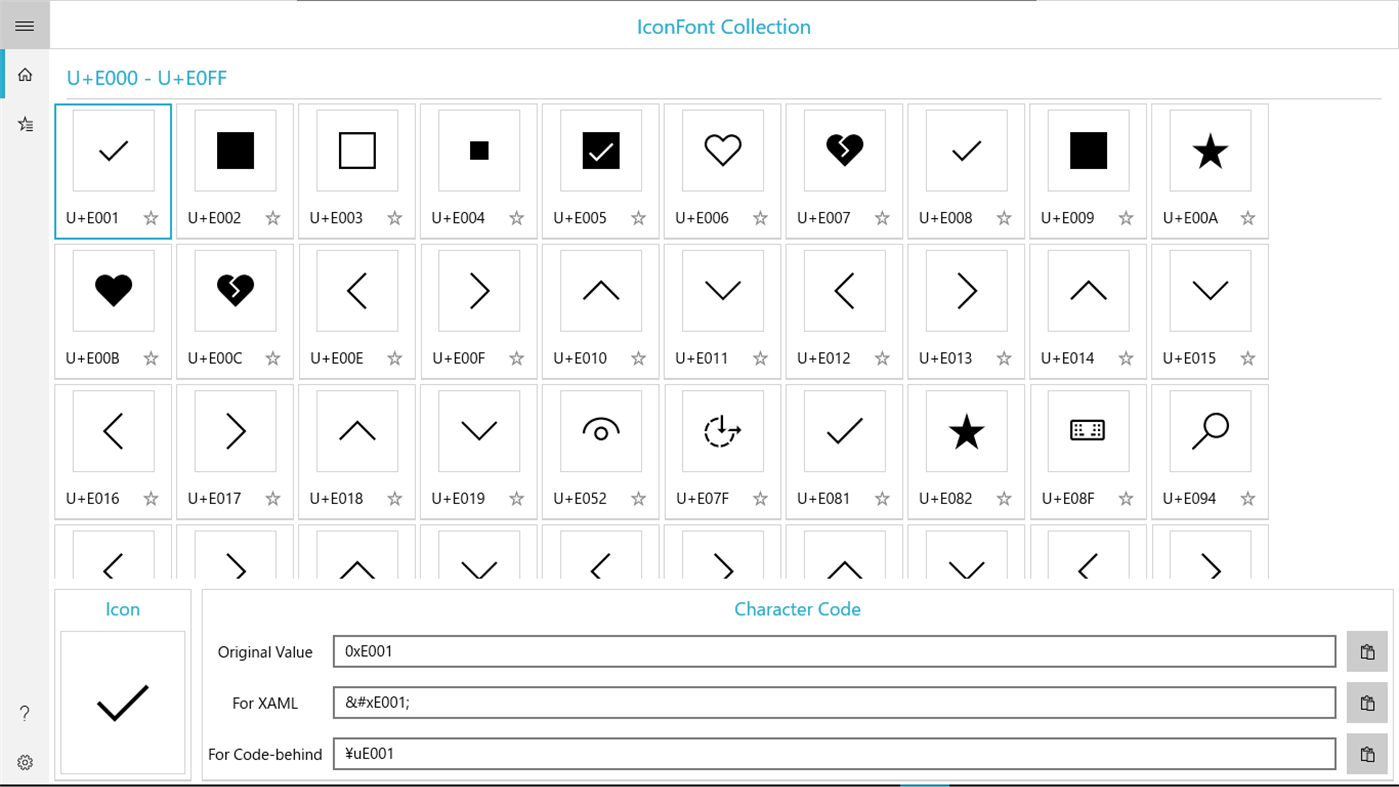Open the Favorites list sidebar icon
The image size is (1399, 787).
[x=24, y=124]
